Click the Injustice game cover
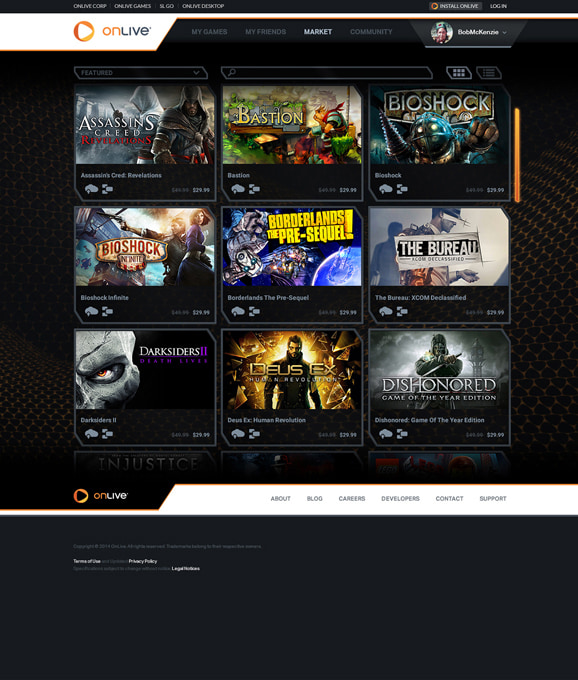This screenshot has width=578, height=680. click(x=145, y=466)
